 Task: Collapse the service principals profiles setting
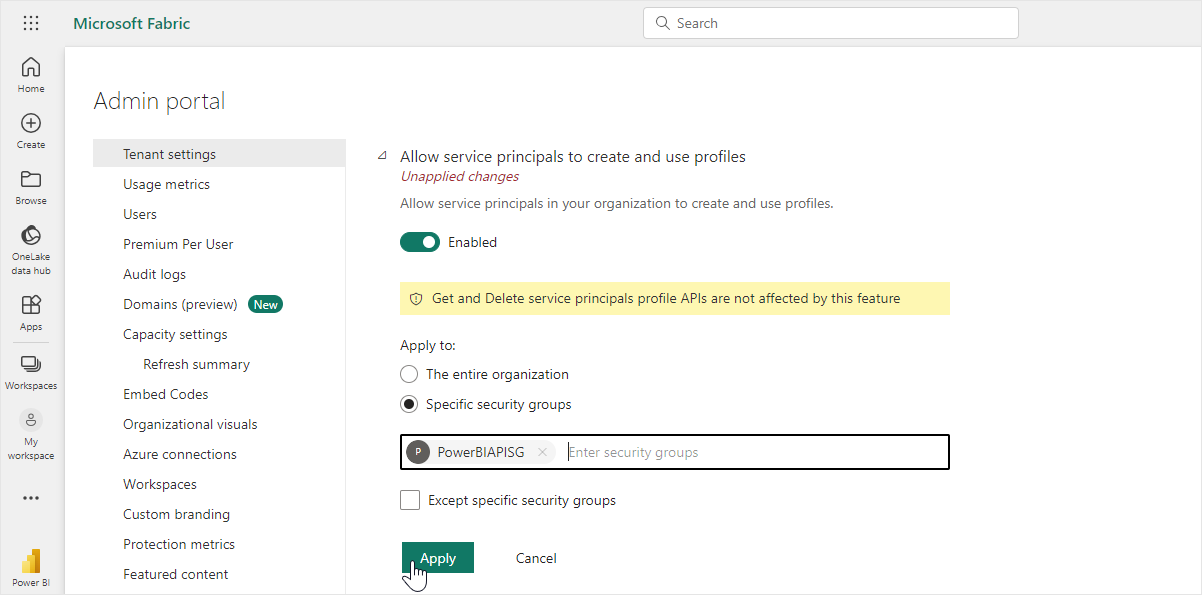pos(381,156)
